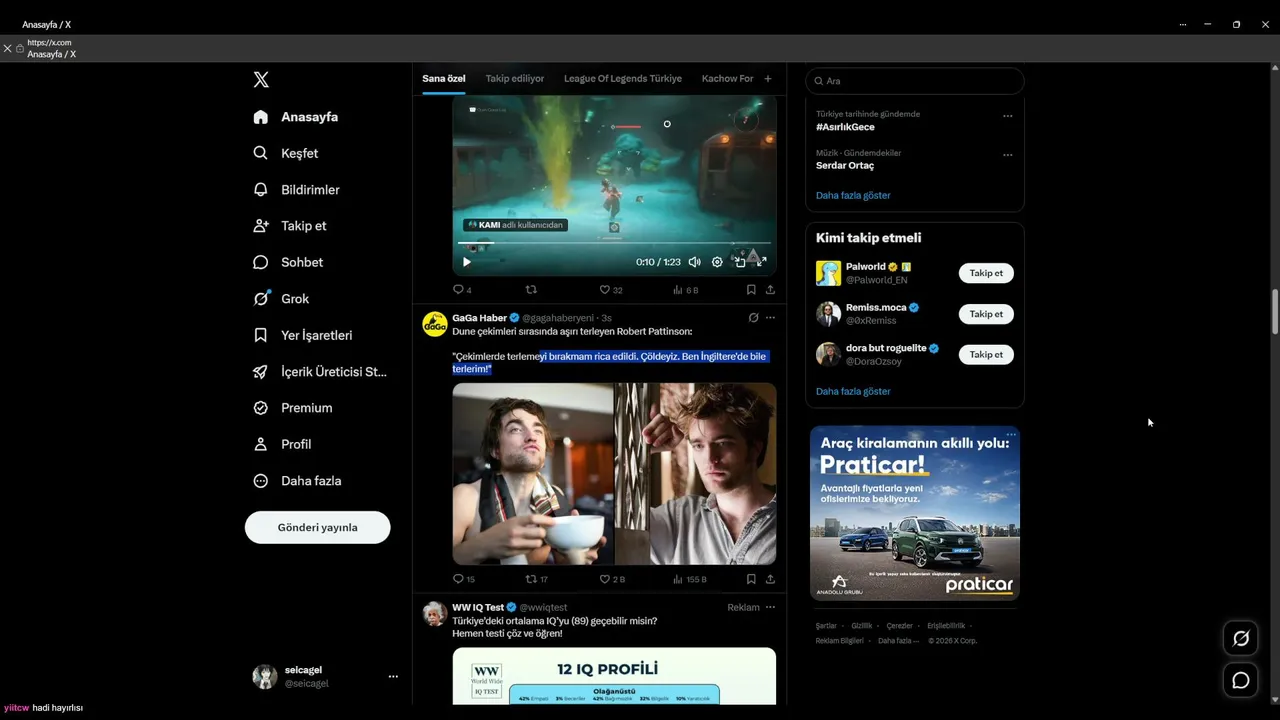
Task: Switch to the Sana özel tab
Action: [x=444, y=79]
